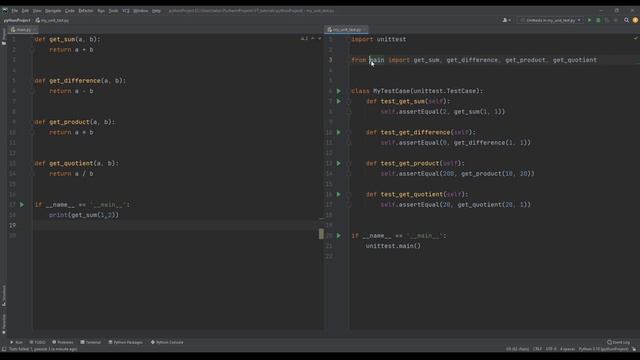Image resolution: width=640 pixels, height=360 pixels.
Task: Open the File menu
Action: click(15, 11)
